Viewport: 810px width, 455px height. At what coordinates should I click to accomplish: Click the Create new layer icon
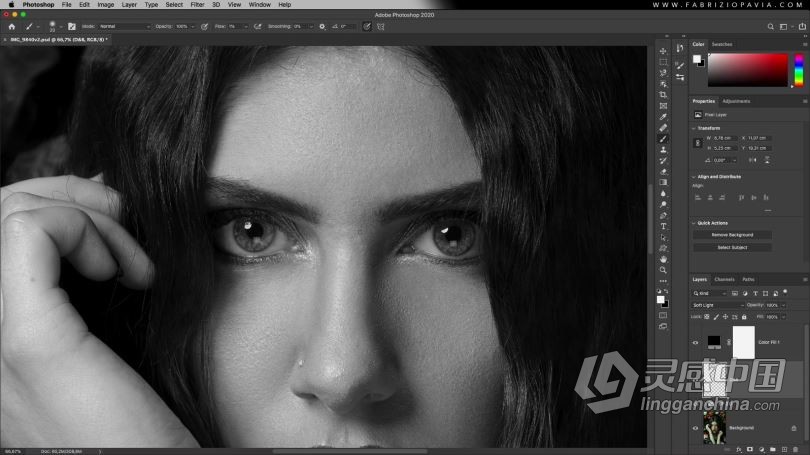[784, 450]
